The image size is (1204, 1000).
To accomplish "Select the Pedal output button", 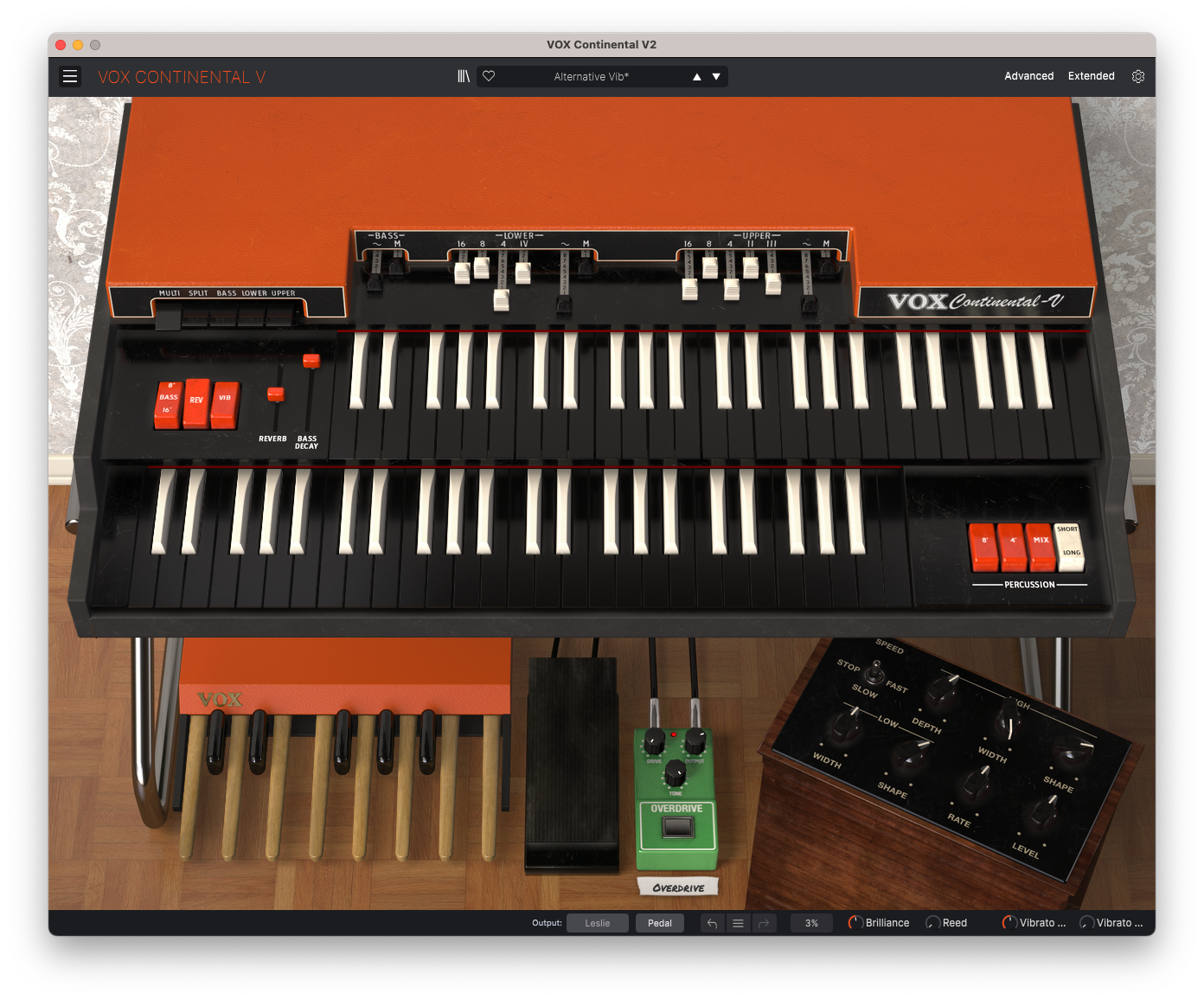I will coord(660,923).
